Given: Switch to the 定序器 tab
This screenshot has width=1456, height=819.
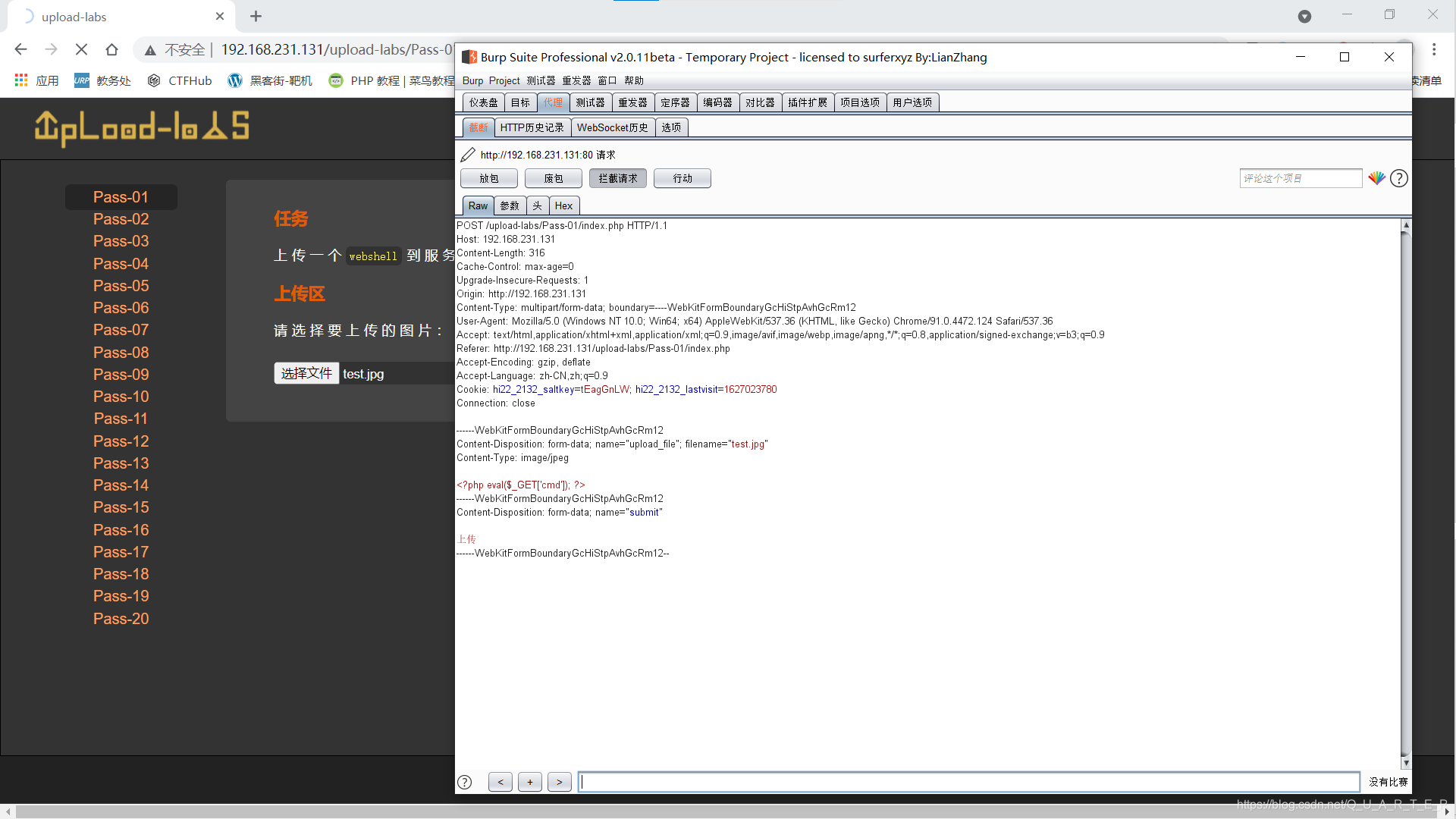Looking at the screenshot, I should pos(675,102).
